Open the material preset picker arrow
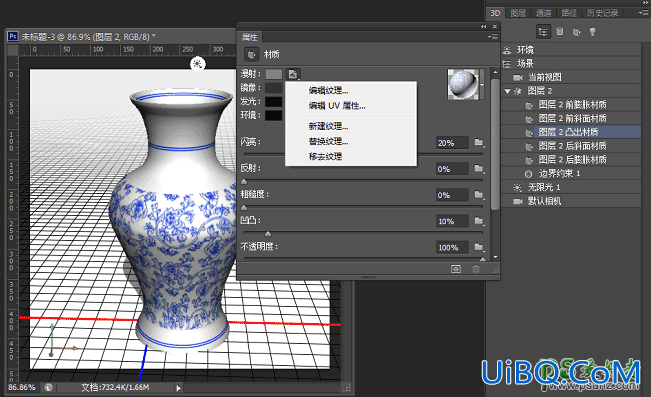The height and width of the screenshot is (397, 651). click(x=482, y=84)
